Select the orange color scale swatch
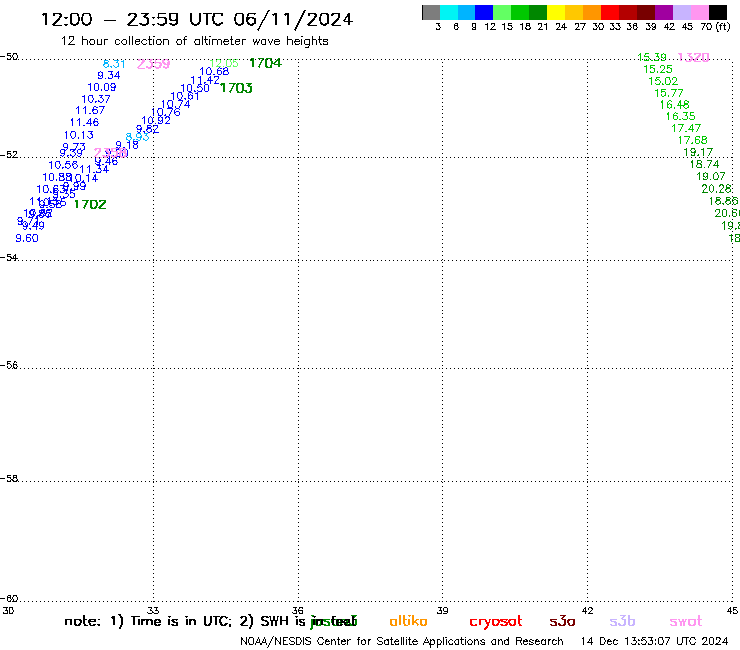The image size is (740, 650). pyautogui.click(x=592, y=13)
